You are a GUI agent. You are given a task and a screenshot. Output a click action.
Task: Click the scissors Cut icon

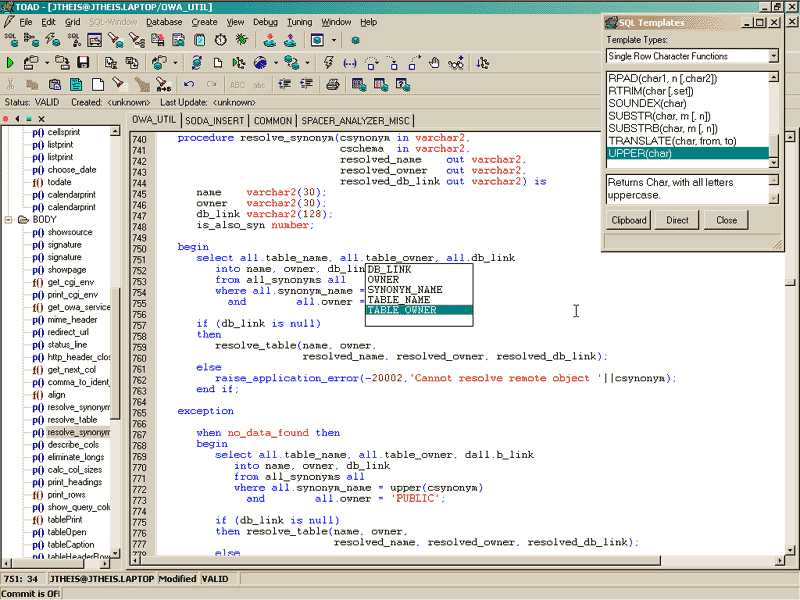point(10,85)
